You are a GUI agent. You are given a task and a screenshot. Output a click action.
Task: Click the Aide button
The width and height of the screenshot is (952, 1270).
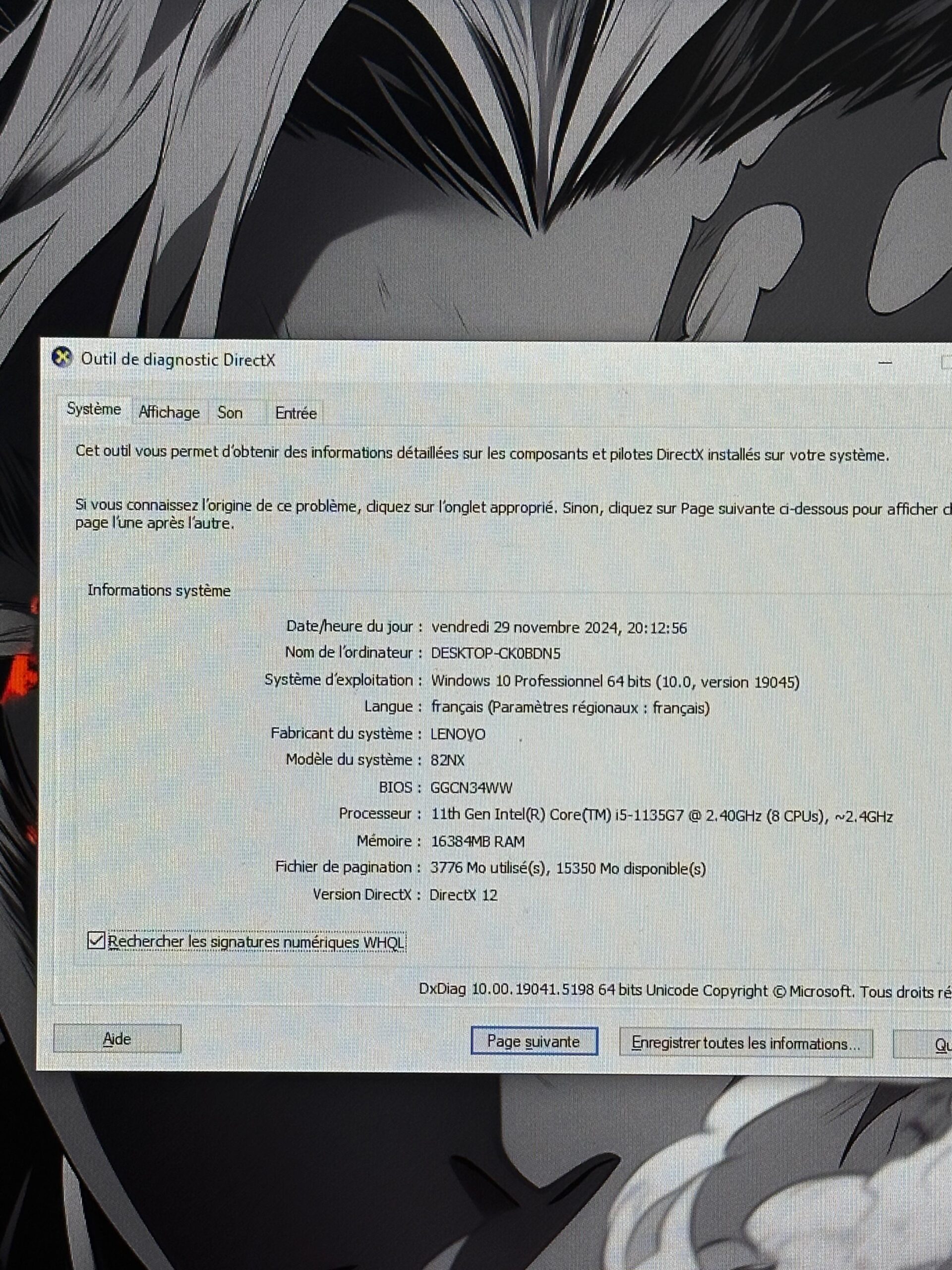tap(117, 1039)
